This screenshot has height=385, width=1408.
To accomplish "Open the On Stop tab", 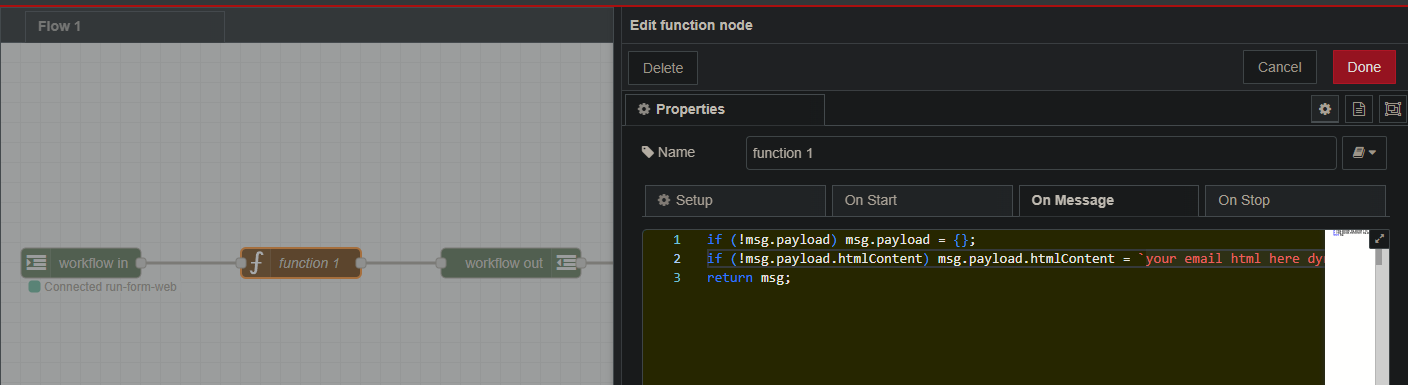I will (1295, 200).
